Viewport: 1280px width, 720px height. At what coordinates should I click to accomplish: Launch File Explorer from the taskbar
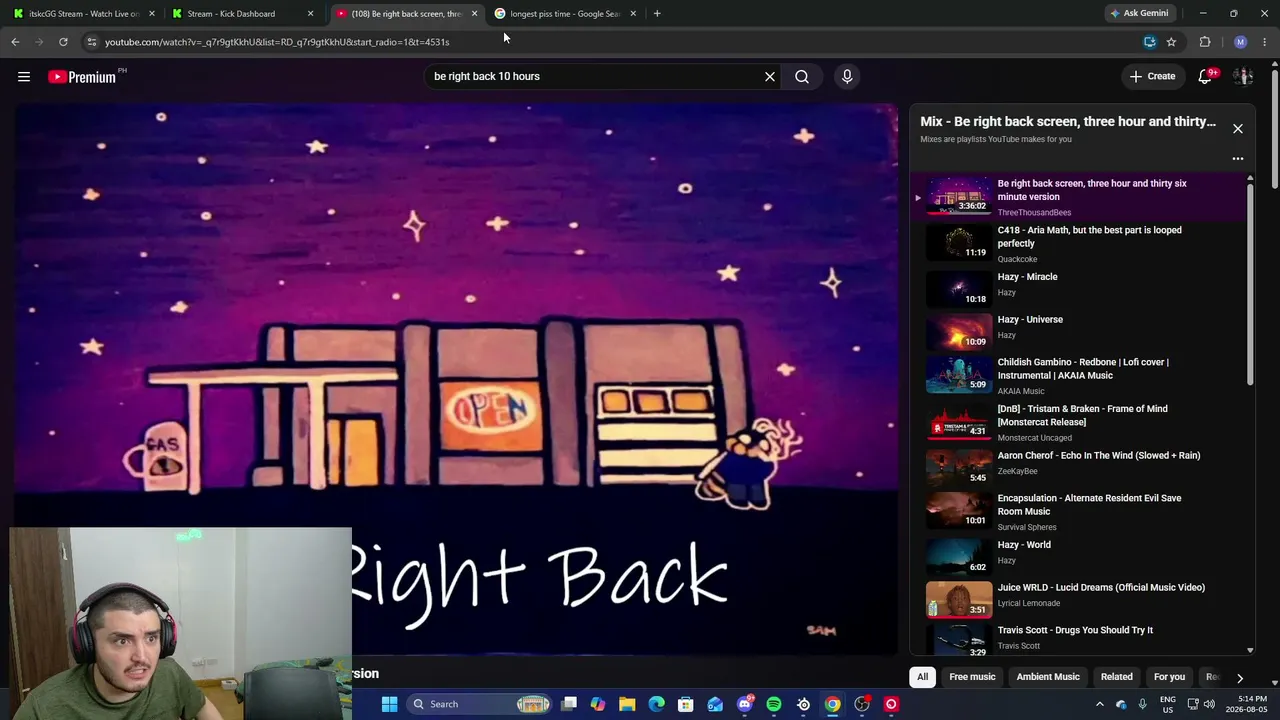(x=627, y=704)
